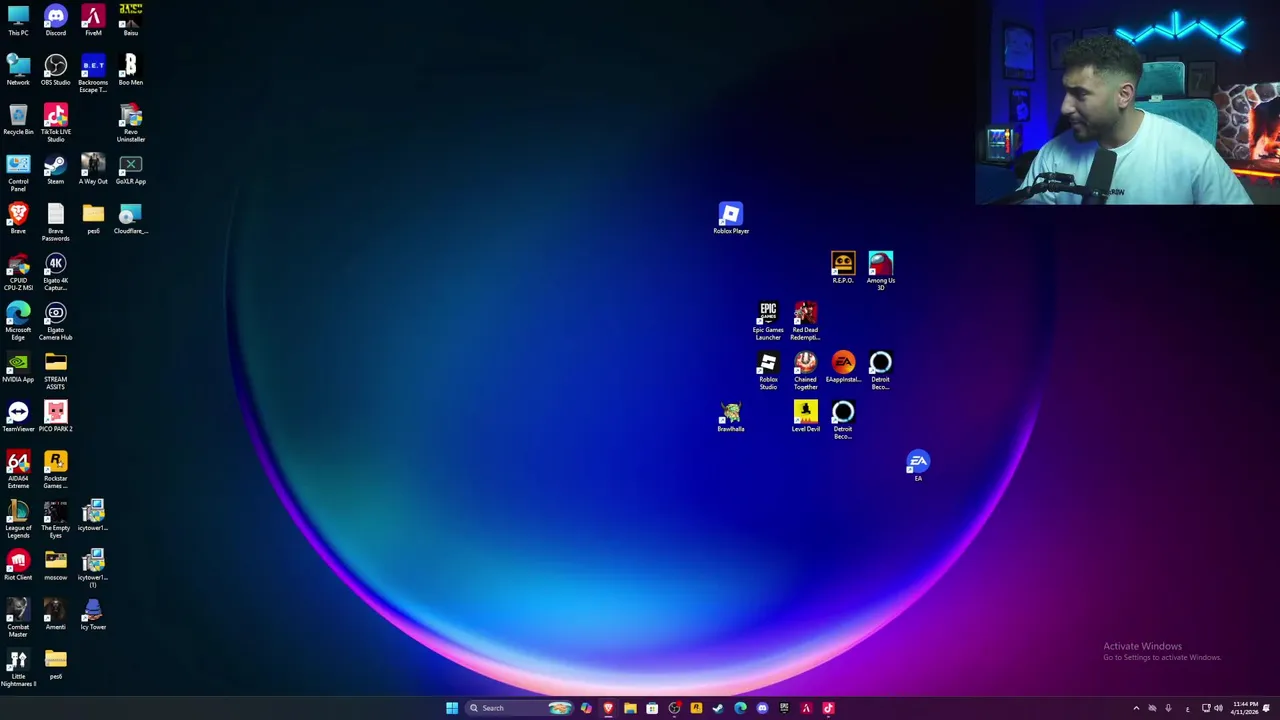Select the CPUID CPU-Z MSI icon
This screenshot has height=720, width=1280.
pyautogui.click(x=18, y=272)
